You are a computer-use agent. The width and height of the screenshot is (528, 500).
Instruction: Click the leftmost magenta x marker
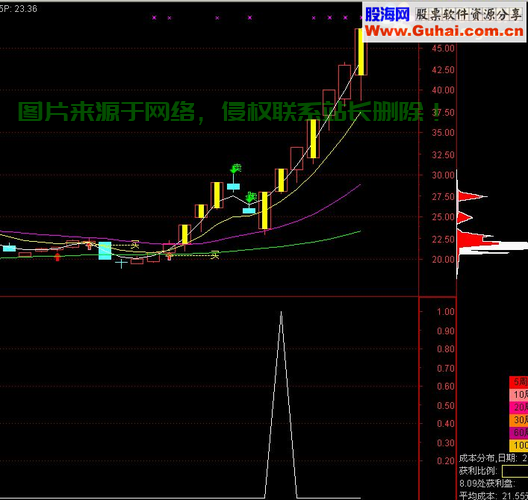(154, 18)
